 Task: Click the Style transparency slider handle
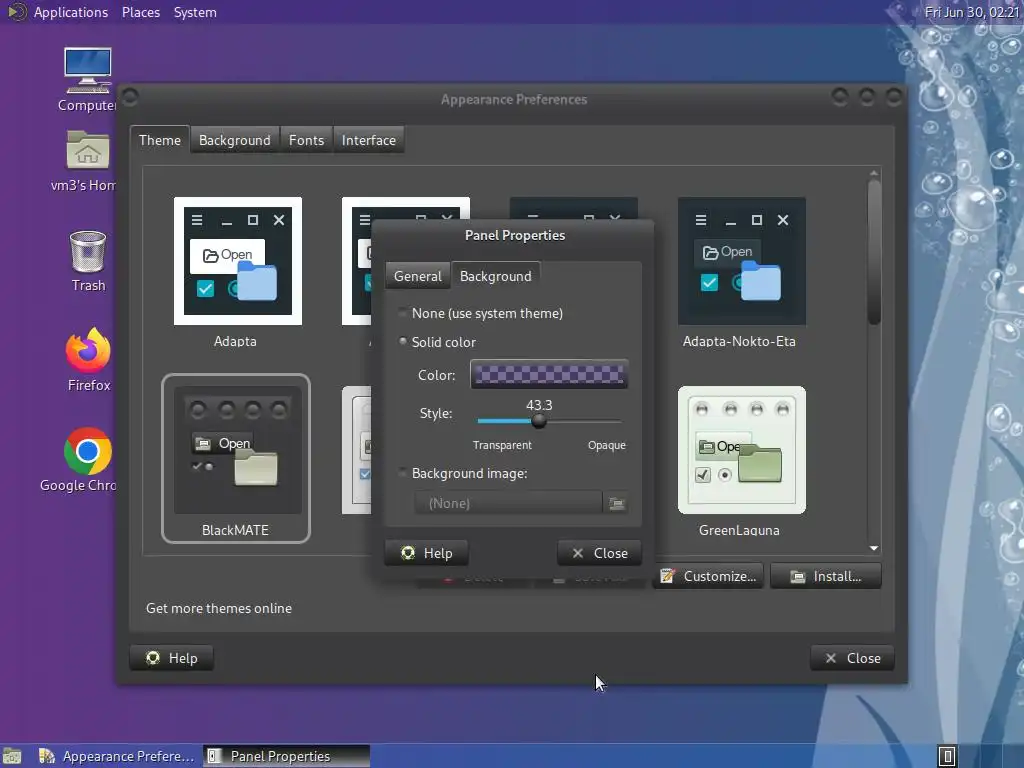click(539, 421)
